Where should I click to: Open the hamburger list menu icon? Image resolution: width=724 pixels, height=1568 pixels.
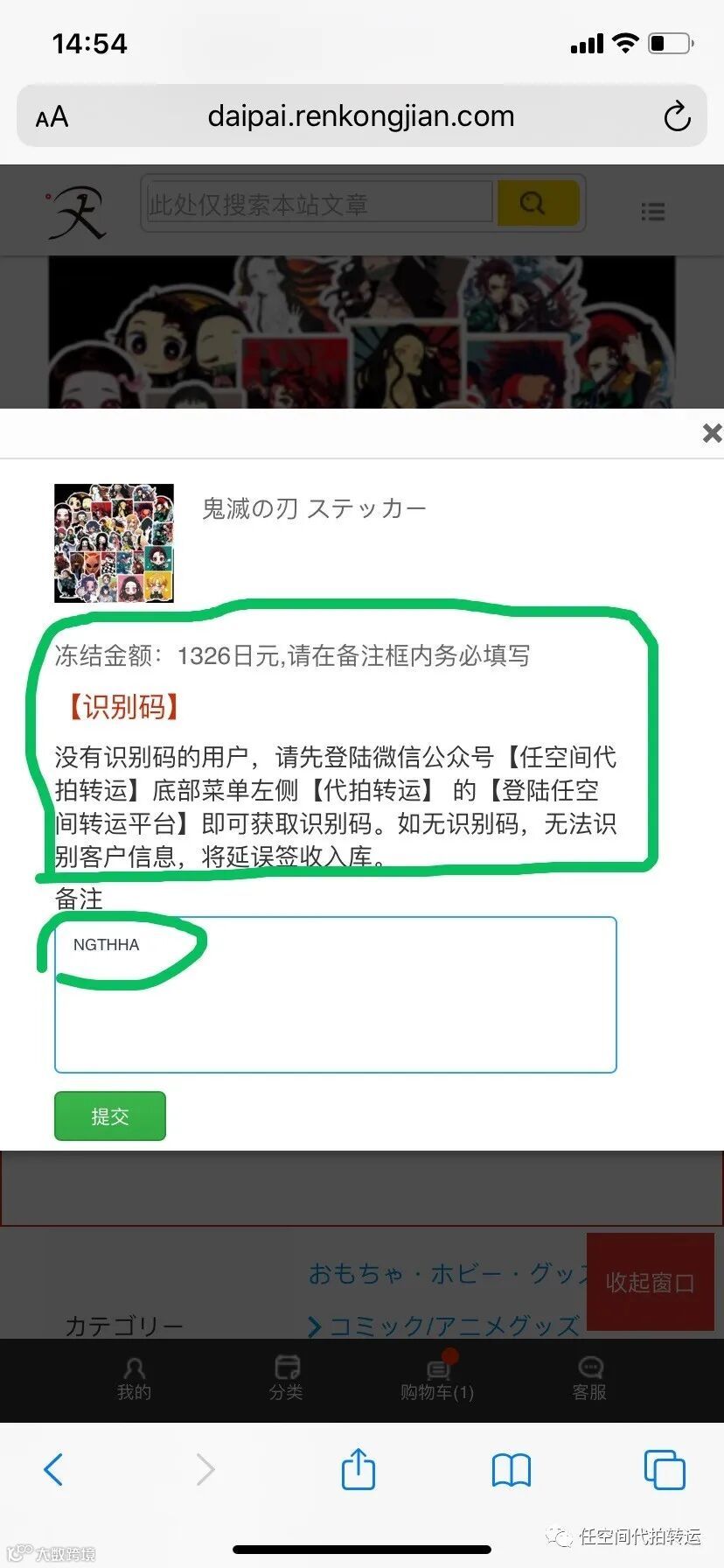[x=652, y=212]
